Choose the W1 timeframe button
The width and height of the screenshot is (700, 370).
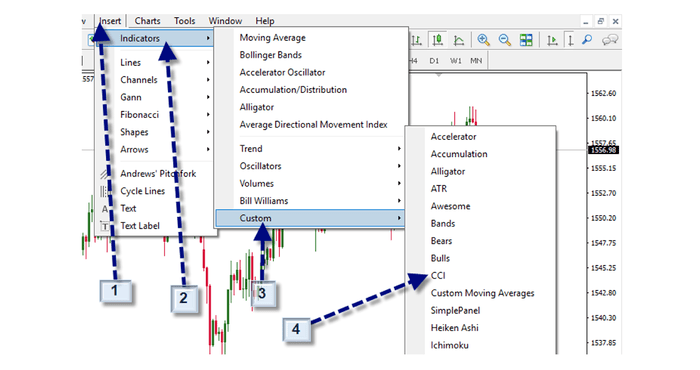click(x=455, y=61)
